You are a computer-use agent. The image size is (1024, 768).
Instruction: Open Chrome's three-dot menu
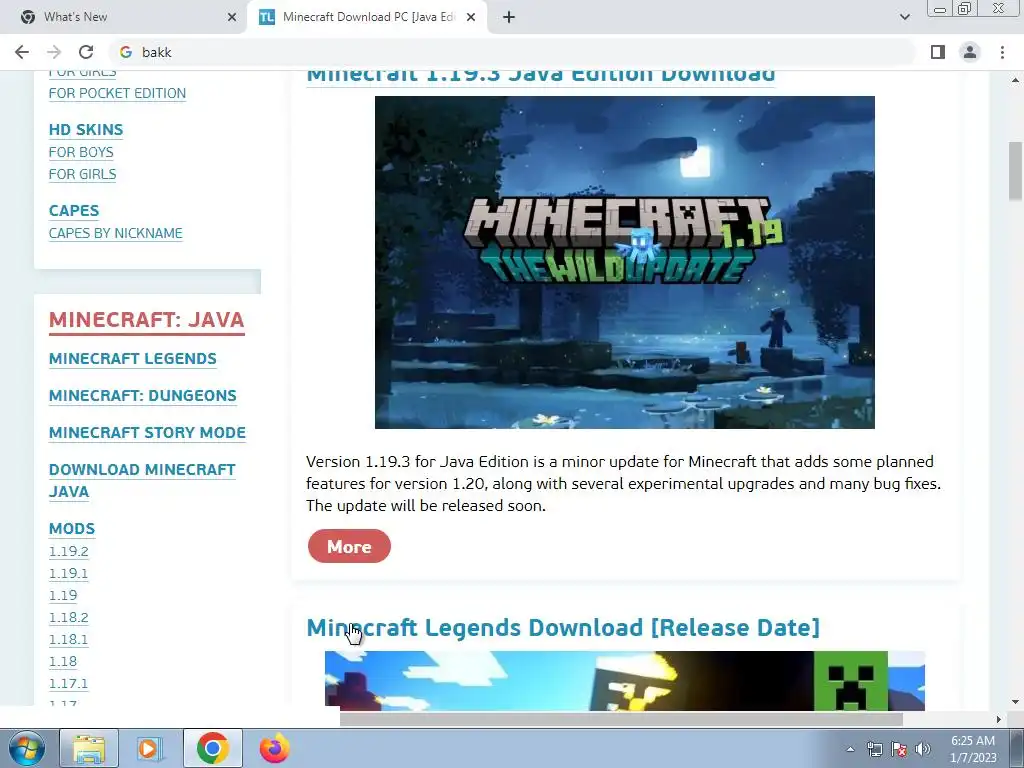(1002, 52)
